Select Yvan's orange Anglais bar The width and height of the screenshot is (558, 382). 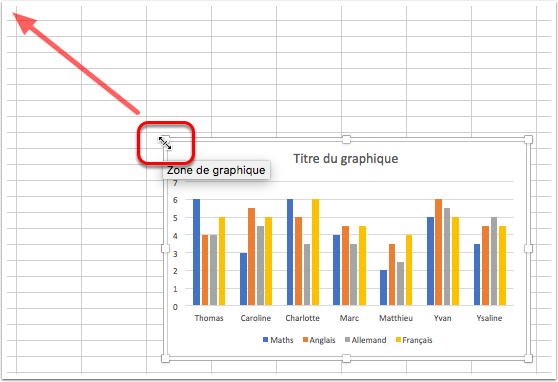click(438, 252)
